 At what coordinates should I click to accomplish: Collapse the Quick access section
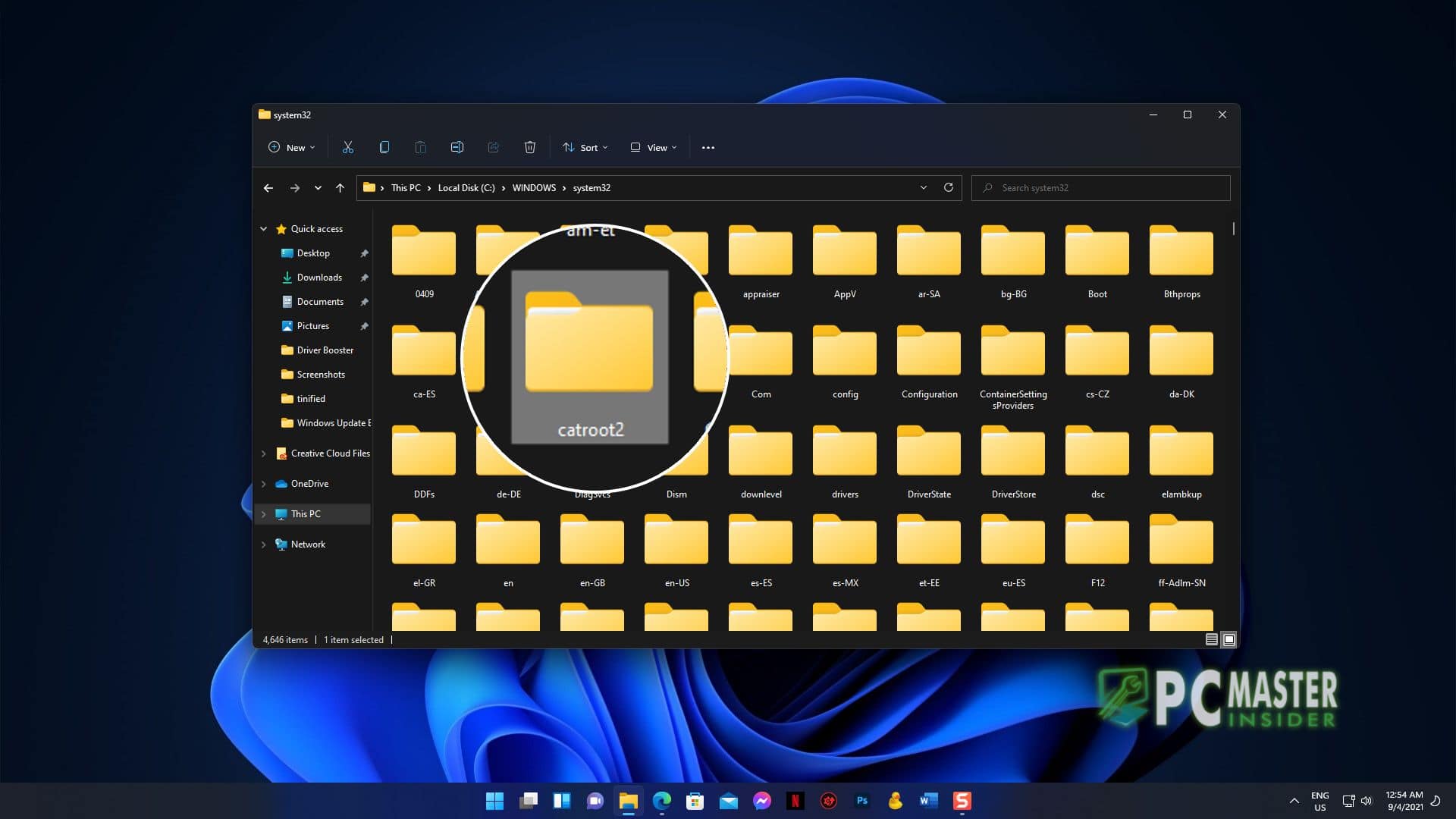[x=264, y=228]
